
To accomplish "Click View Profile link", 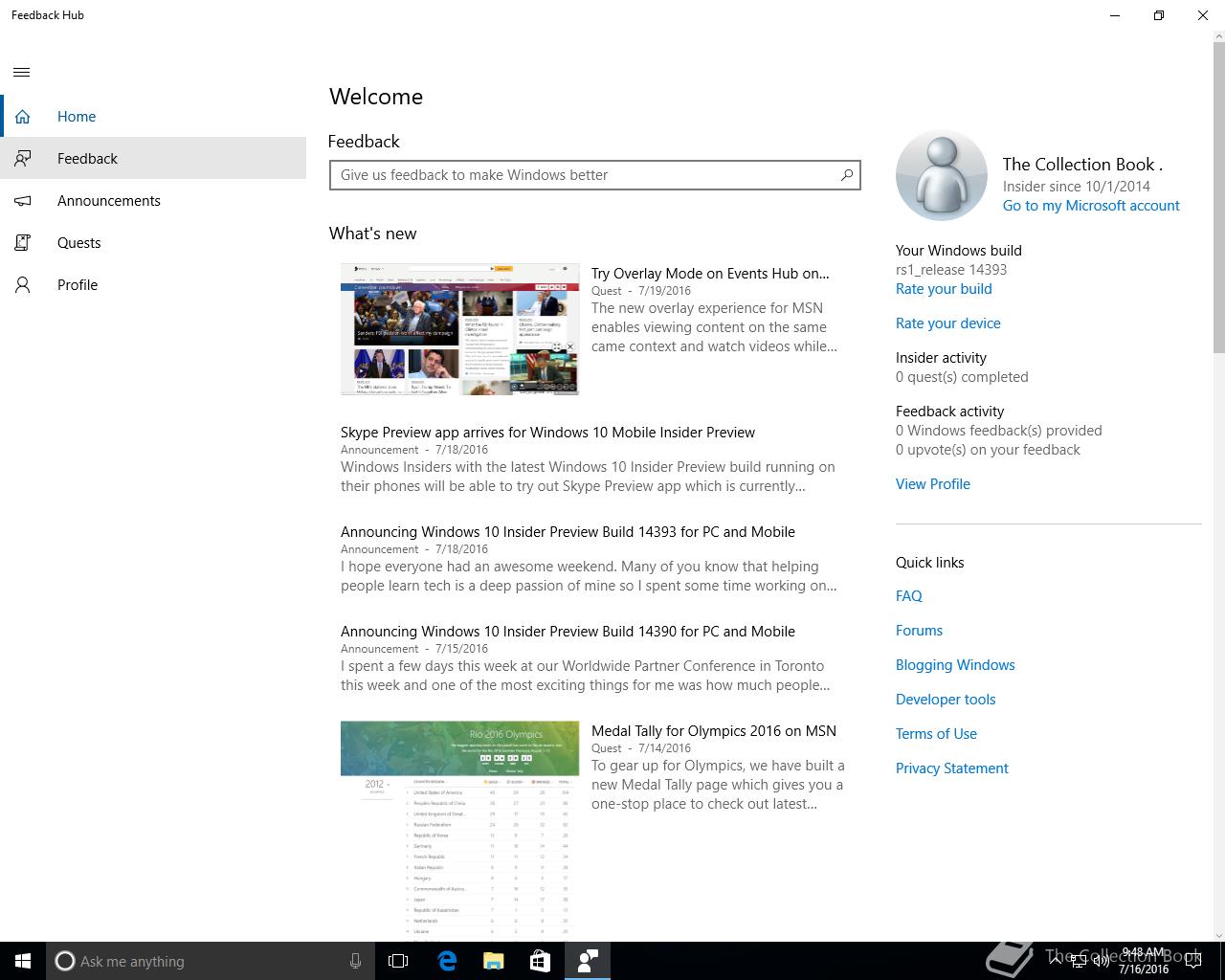I will 933,484.
